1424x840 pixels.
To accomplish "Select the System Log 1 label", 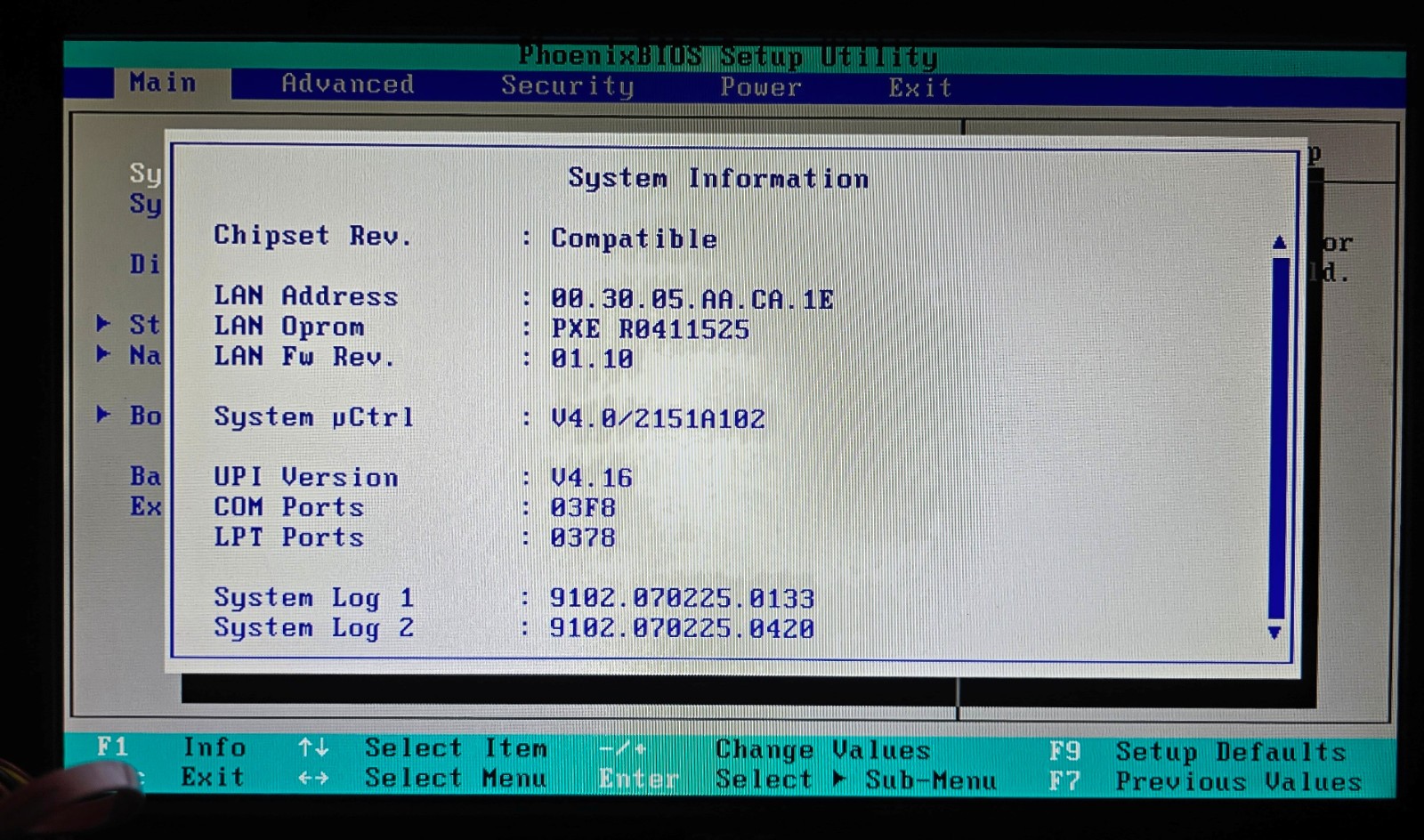I will (x=313, y=598).
